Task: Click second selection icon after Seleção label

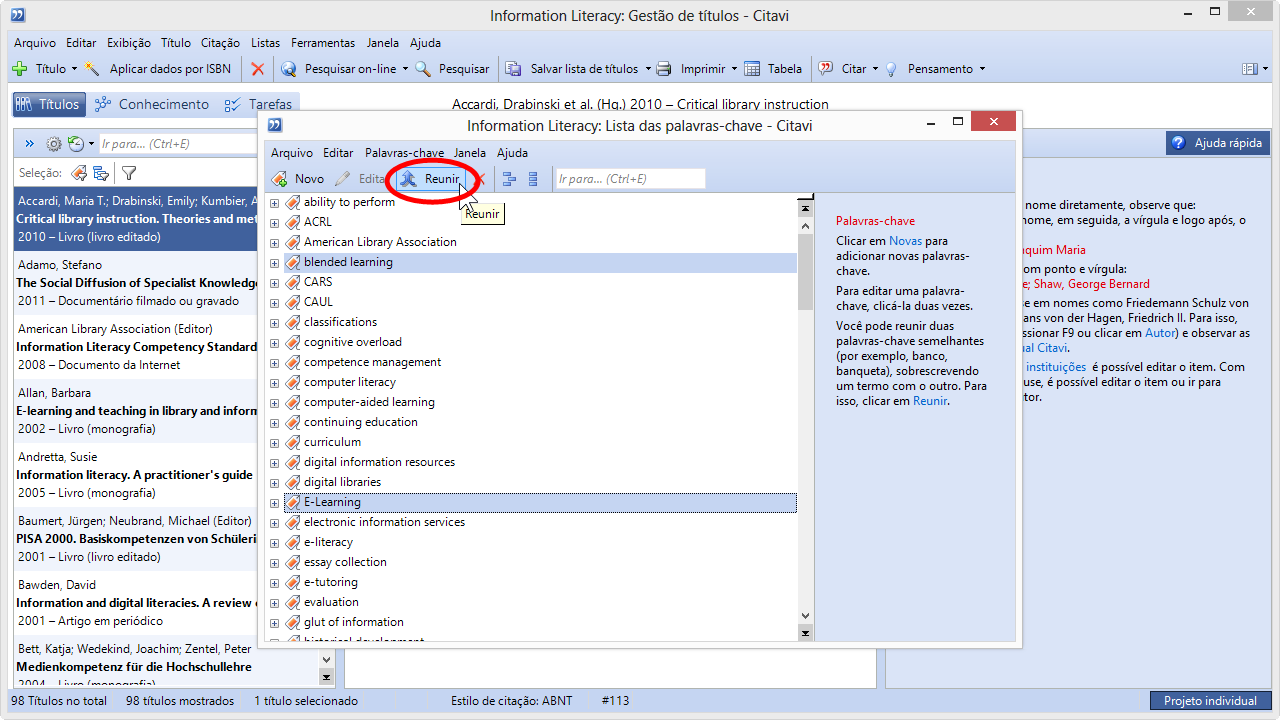Action: (x=101, y=173)
